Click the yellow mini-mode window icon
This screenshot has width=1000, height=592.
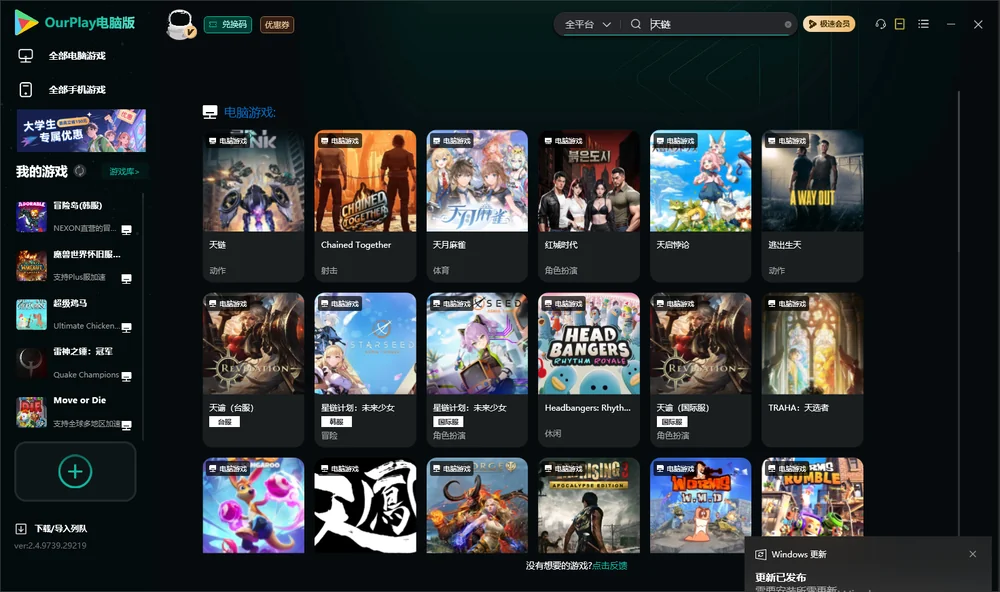[x=900, y=24]
